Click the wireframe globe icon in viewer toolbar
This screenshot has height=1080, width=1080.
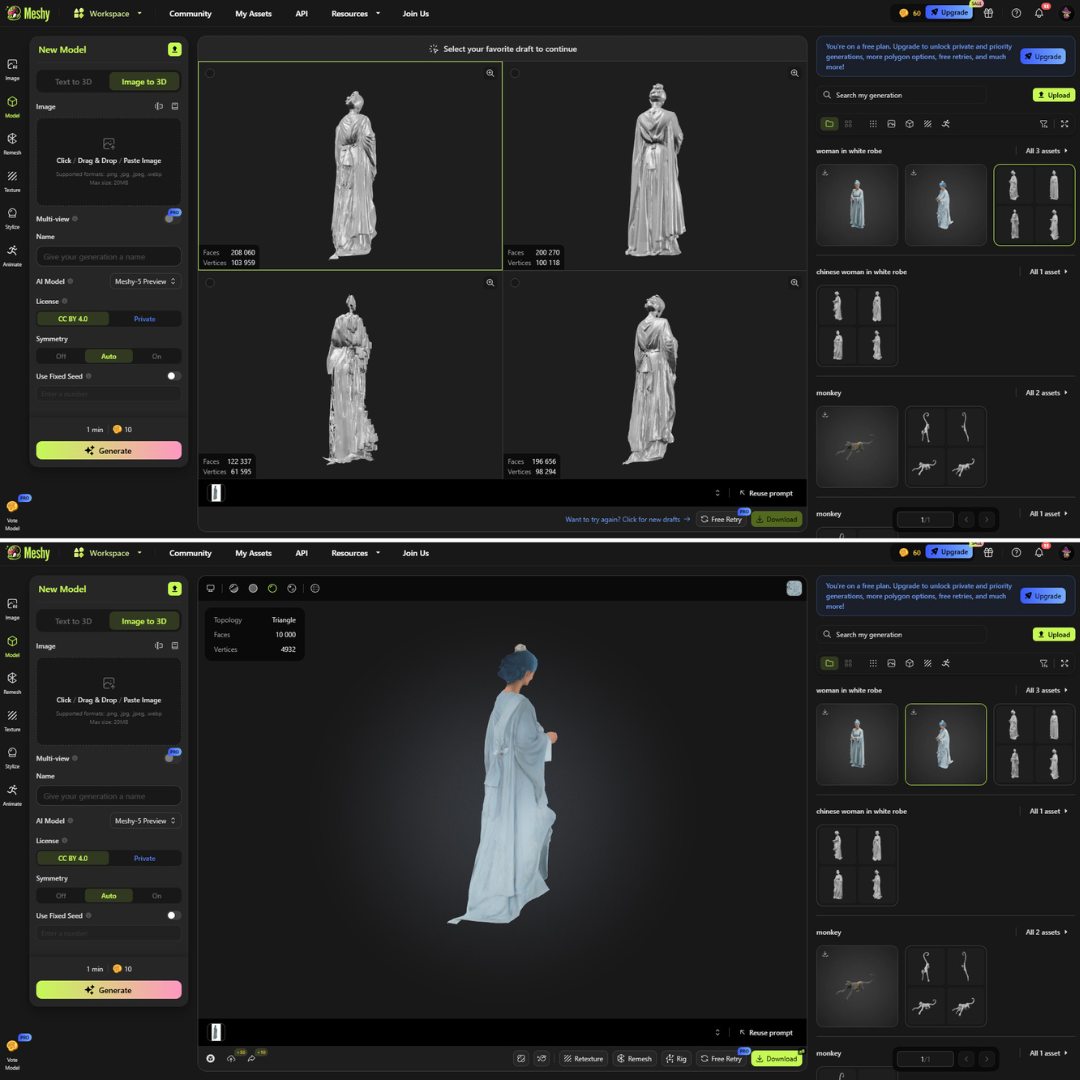(315, 588)
